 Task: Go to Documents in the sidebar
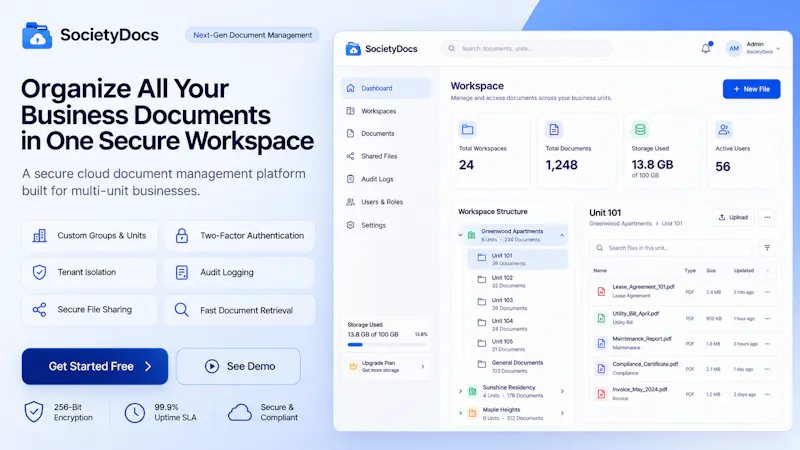386,134
